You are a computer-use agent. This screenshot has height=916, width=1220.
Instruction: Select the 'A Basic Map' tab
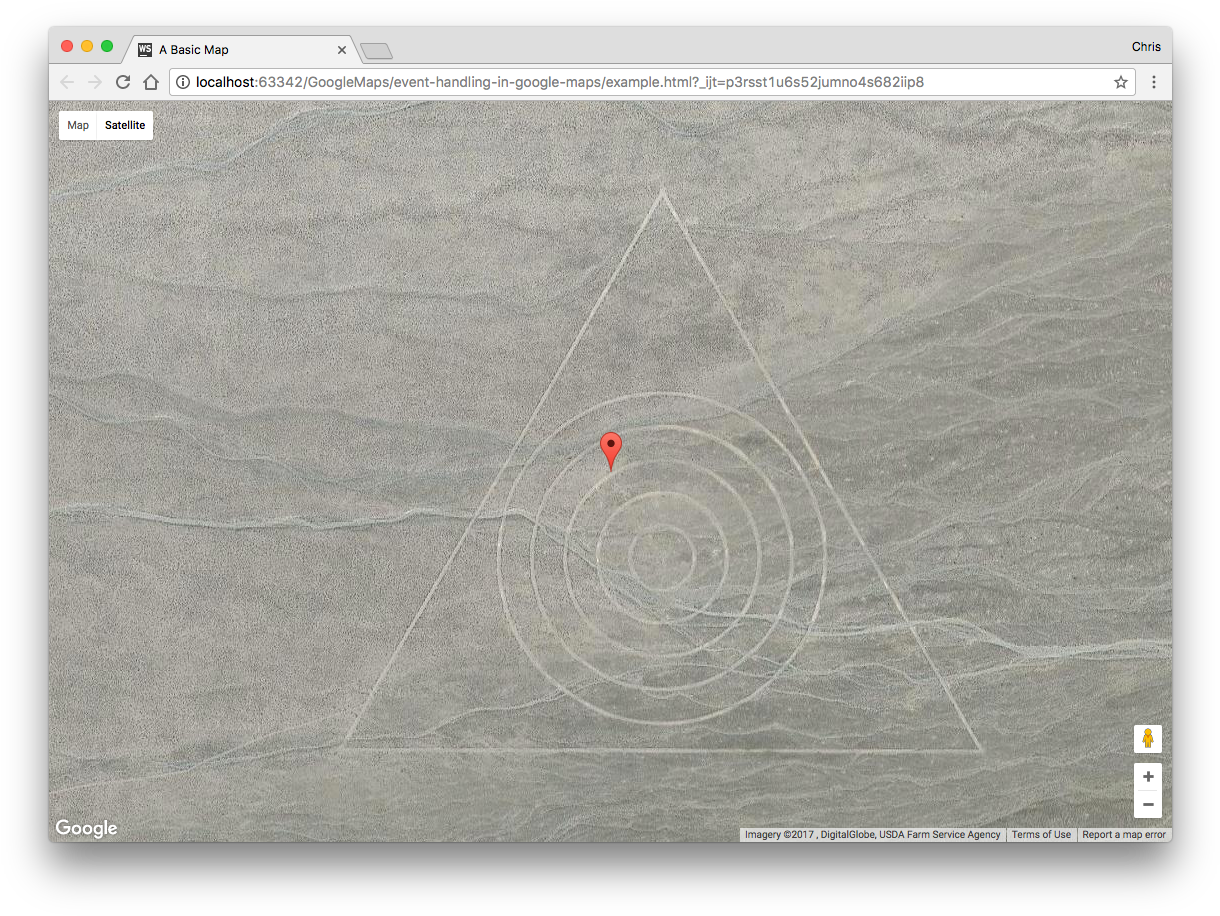pos(230,49)
